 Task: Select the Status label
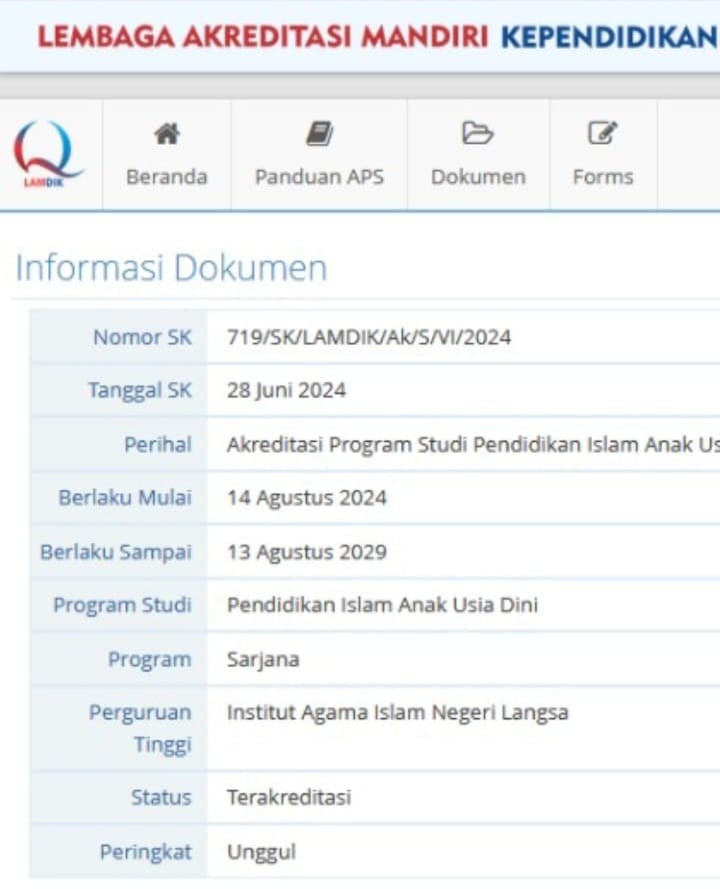click(162, 798)
